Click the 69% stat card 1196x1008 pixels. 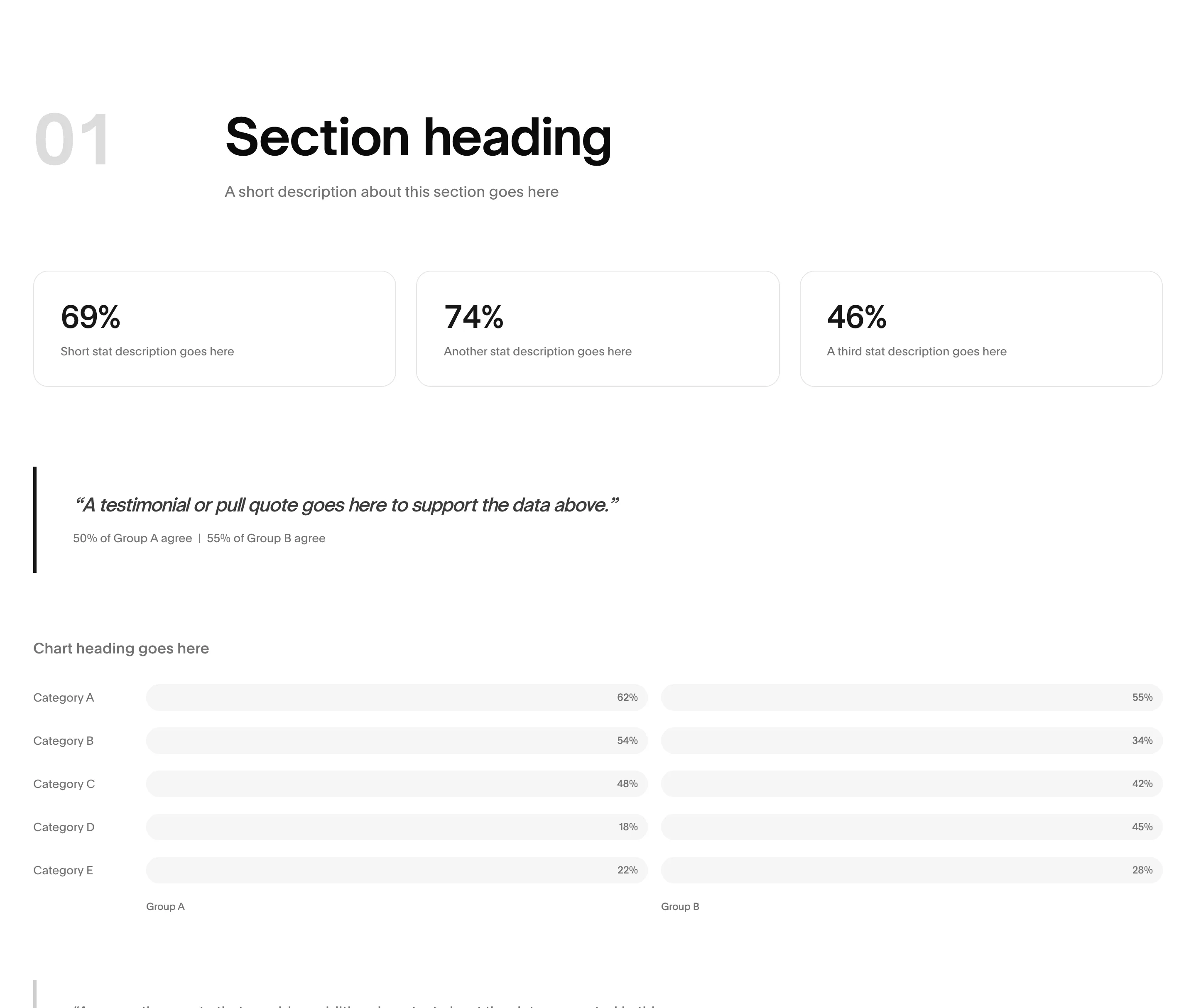(214, 328)
